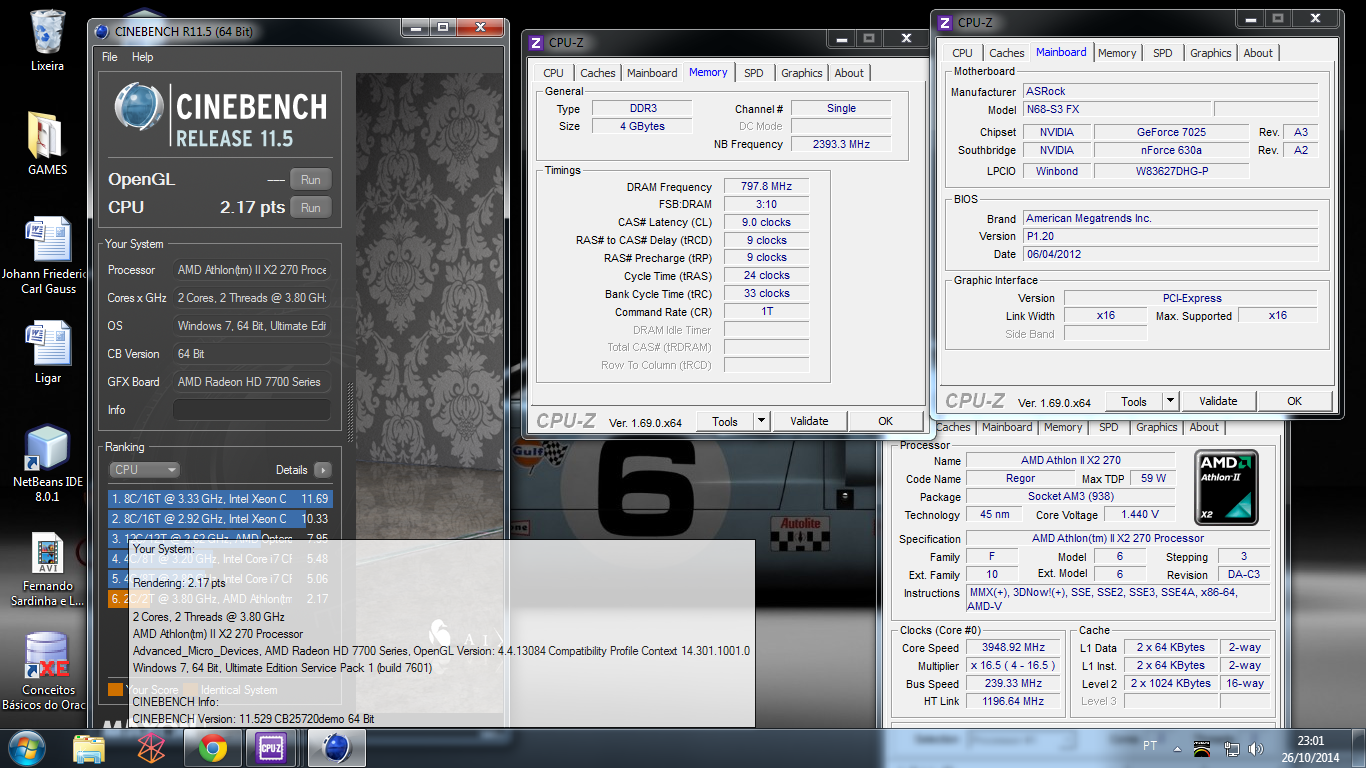1366x768 pixels.
Task: Click the DRAM Frequency value 797.8 MHz
Action: 766,187
